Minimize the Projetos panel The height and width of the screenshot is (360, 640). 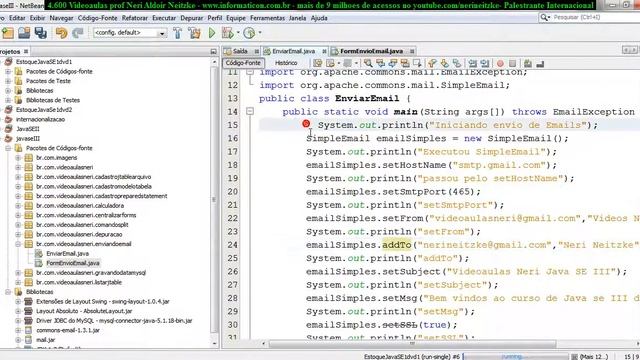tap(213, 51)
